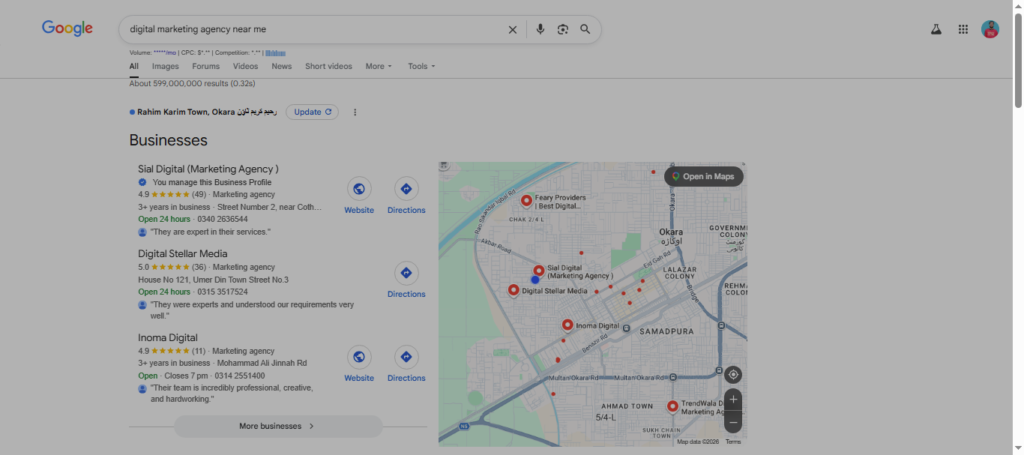Start voice search with the microphone icon

coord(540,29)
